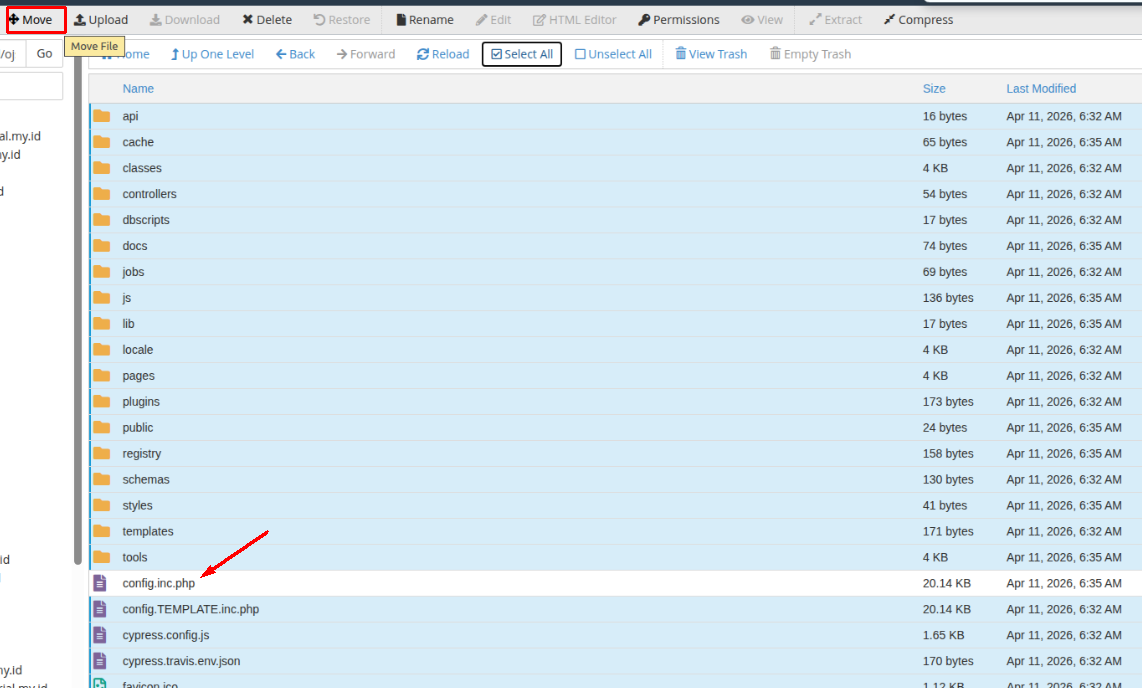Image resolution: width=1142 pixels, height=688 pixels.
Task: Click the config.inc.php file icon
Action: pos(101,583)
